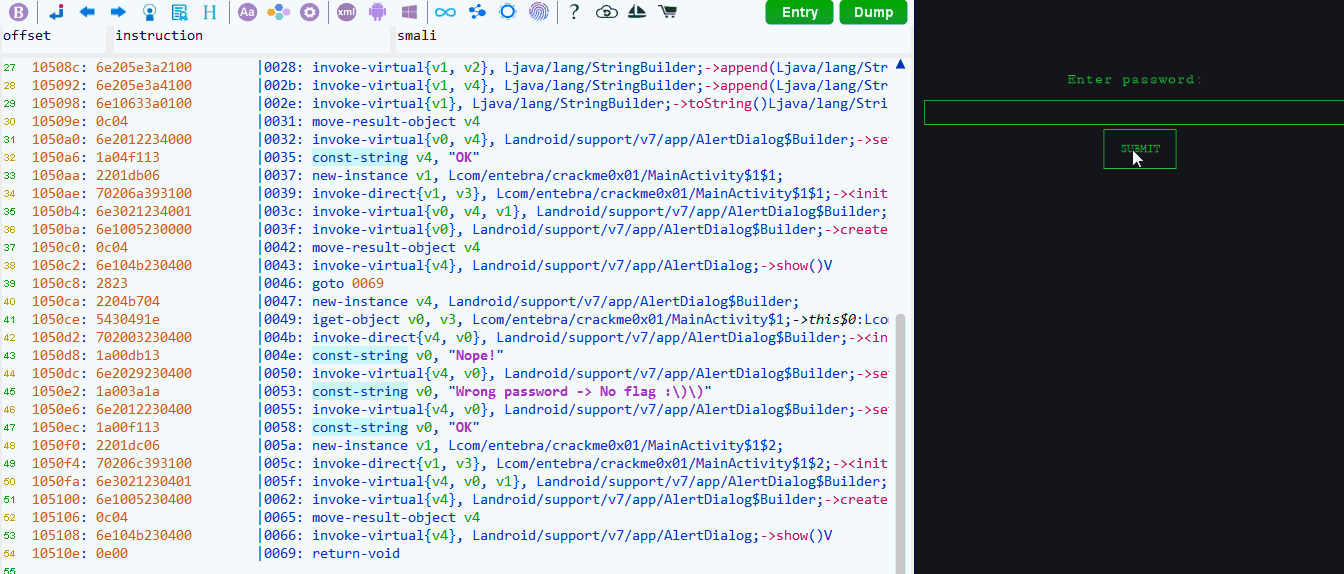Click the cloud download icon

[606, 12]
